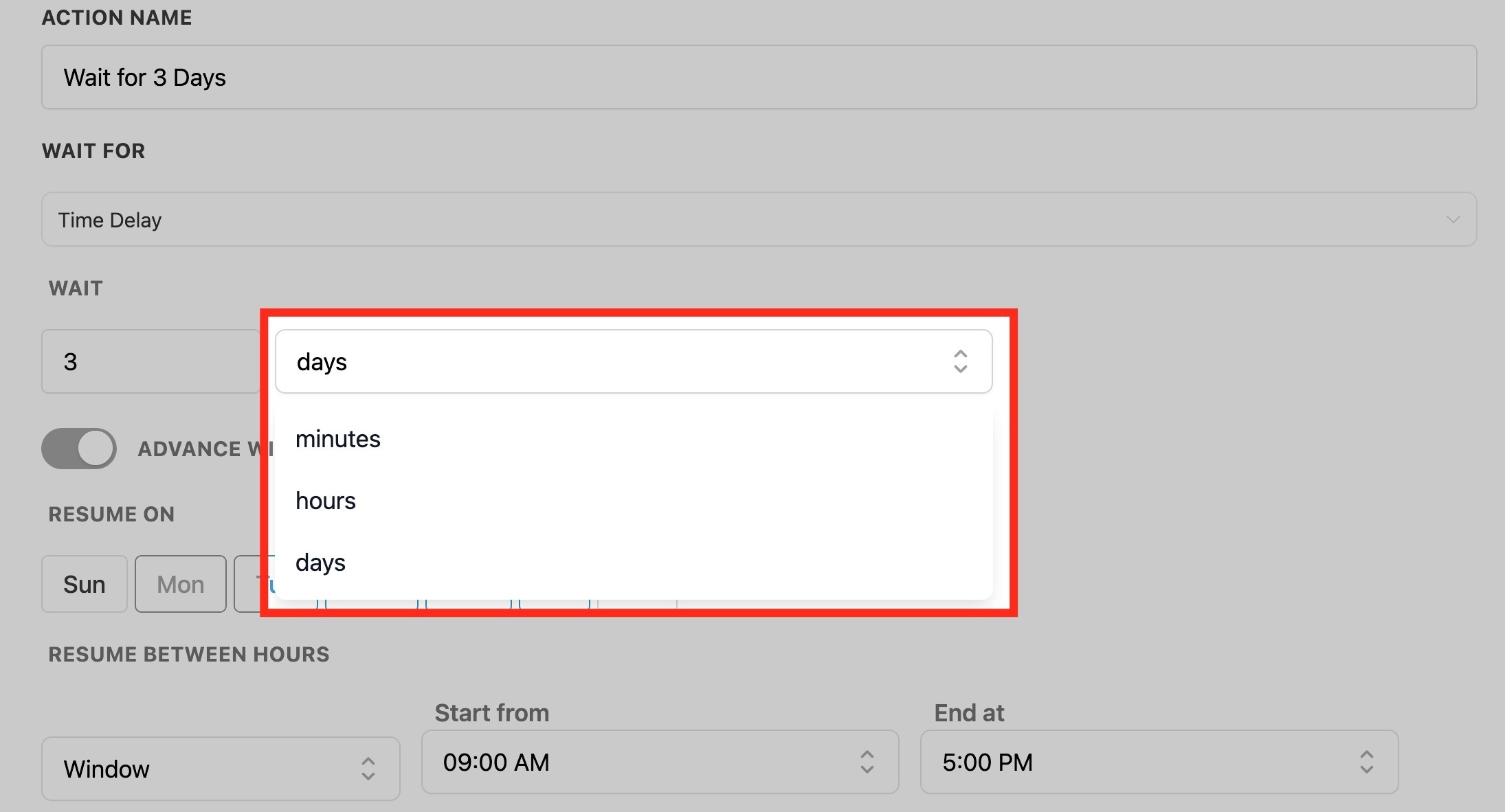Click the arrows icon on 5:00 PM field
1505x812 pixels.
coord(1366,762)
